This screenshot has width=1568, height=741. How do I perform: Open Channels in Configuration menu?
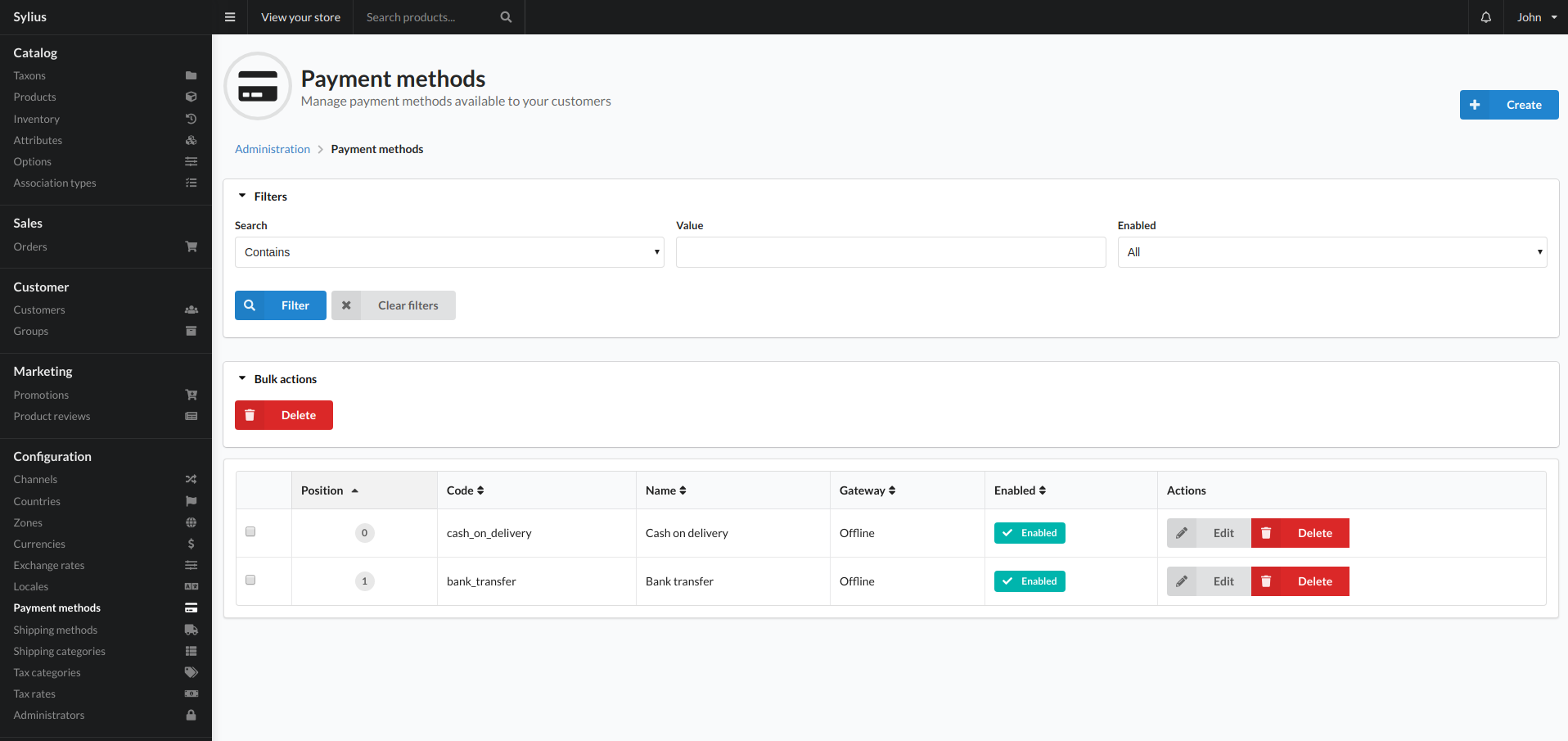click(106, 479)
